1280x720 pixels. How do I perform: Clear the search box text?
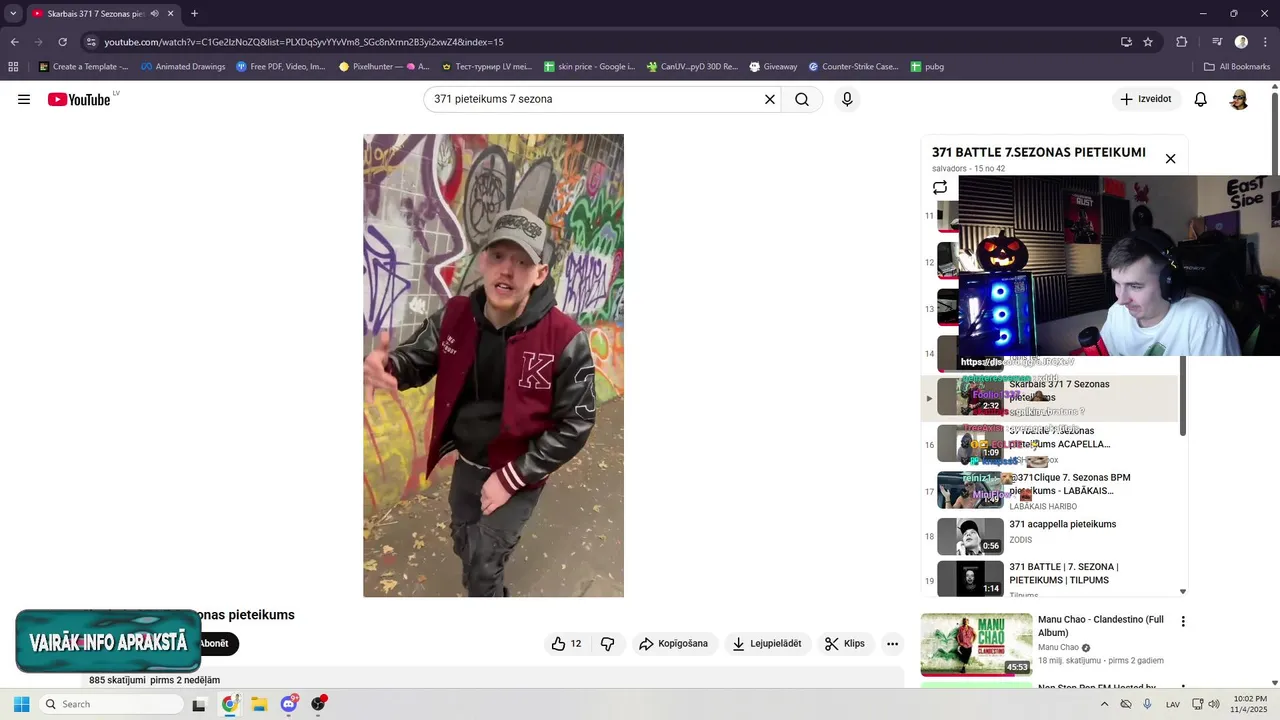point(770,99)
